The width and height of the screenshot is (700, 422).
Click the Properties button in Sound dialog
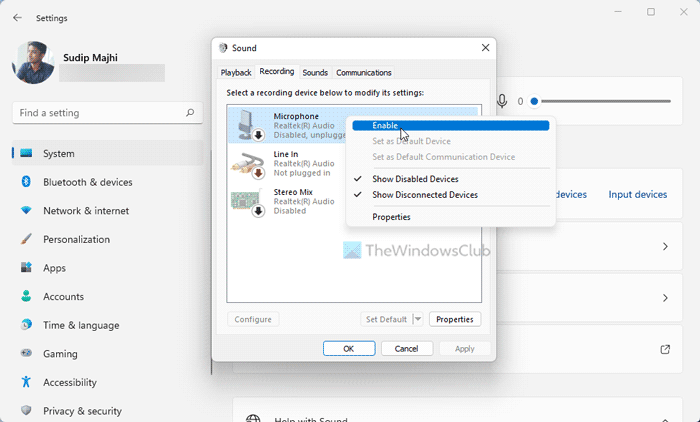[x=455, y=319]
